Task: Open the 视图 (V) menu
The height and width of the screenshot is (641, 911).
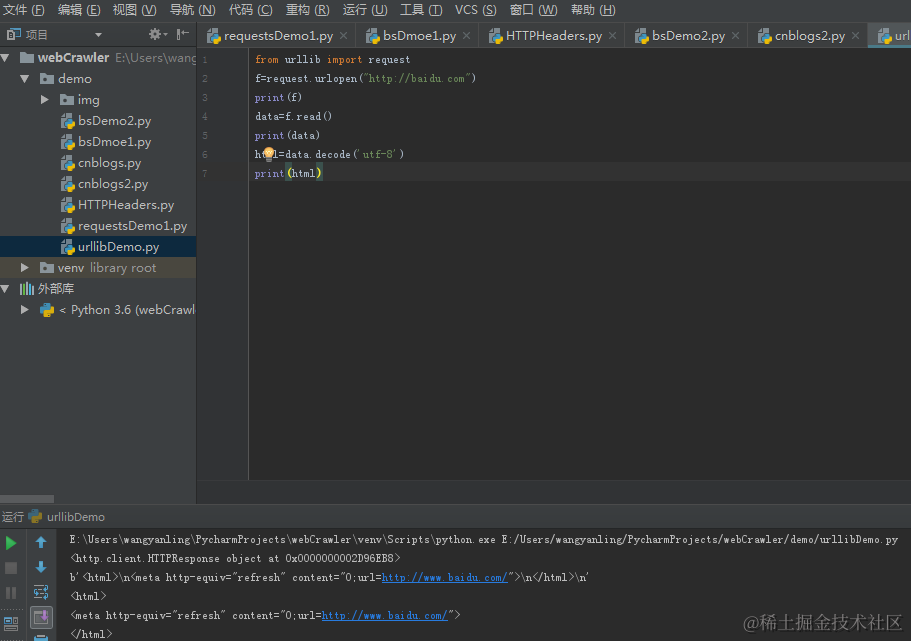Action: coord(135,10)
